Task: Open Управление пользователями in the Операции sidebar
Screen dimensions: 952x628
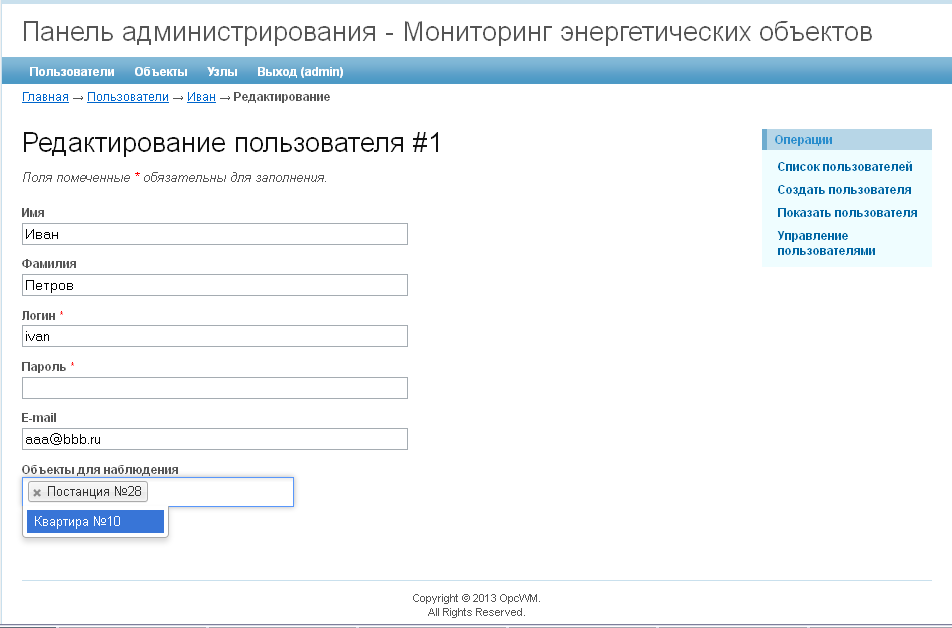Action: click(x=826, y=243)
